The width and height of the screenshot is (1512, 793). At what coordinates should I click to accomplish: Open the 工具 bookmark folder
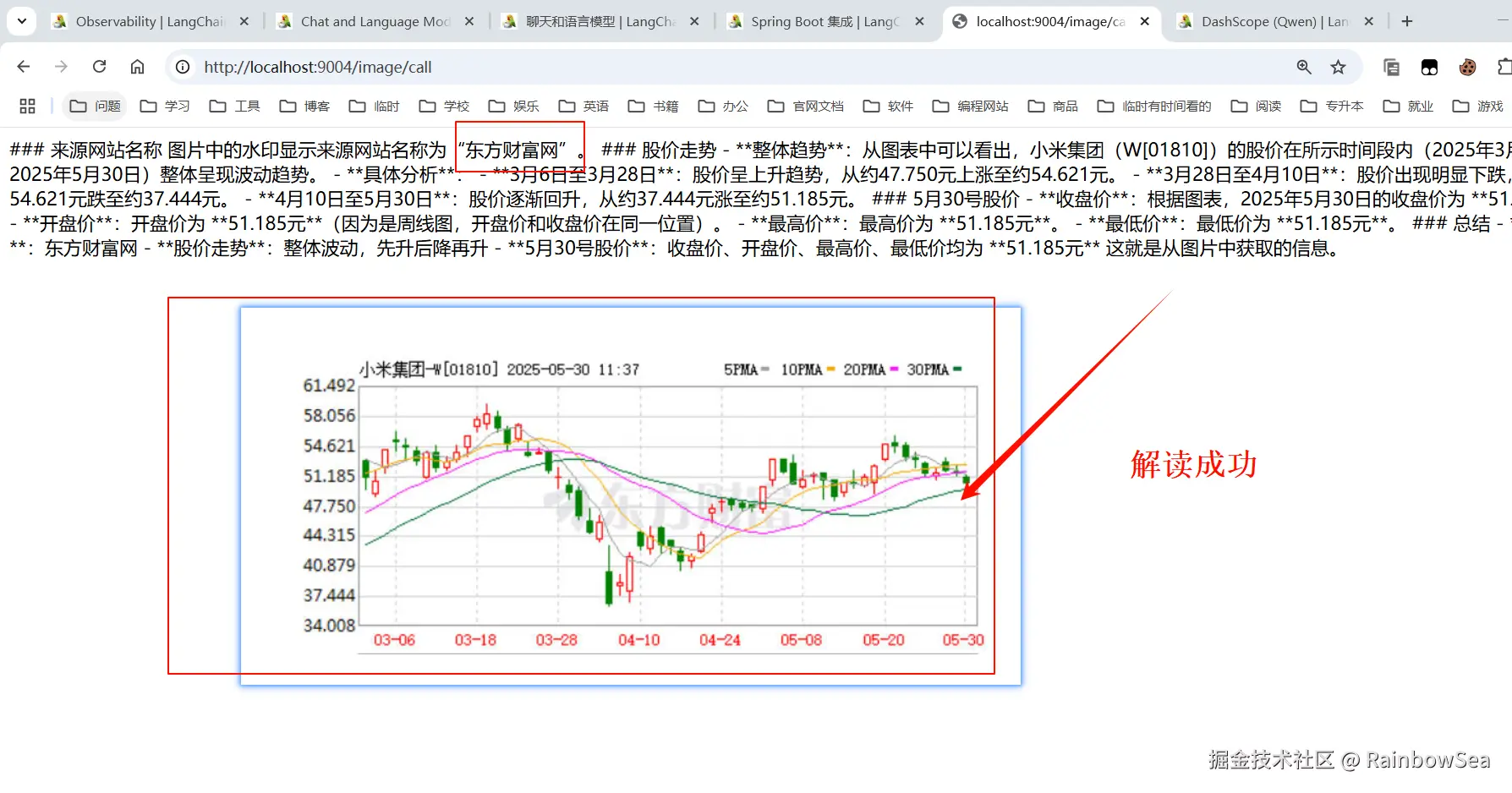click(x=235, y=106)
